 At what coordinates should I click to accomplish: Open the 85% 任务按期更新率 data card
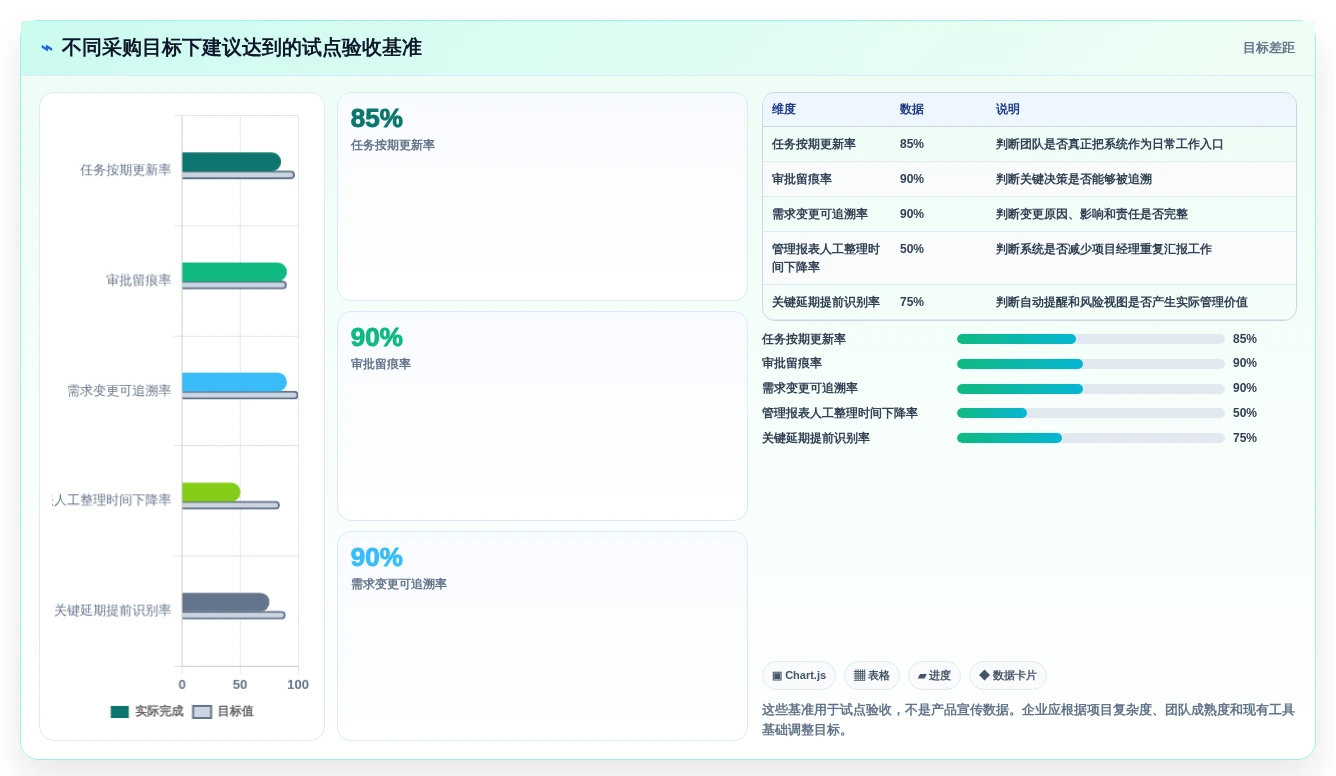pyautogui.click(x=542, y=196)
